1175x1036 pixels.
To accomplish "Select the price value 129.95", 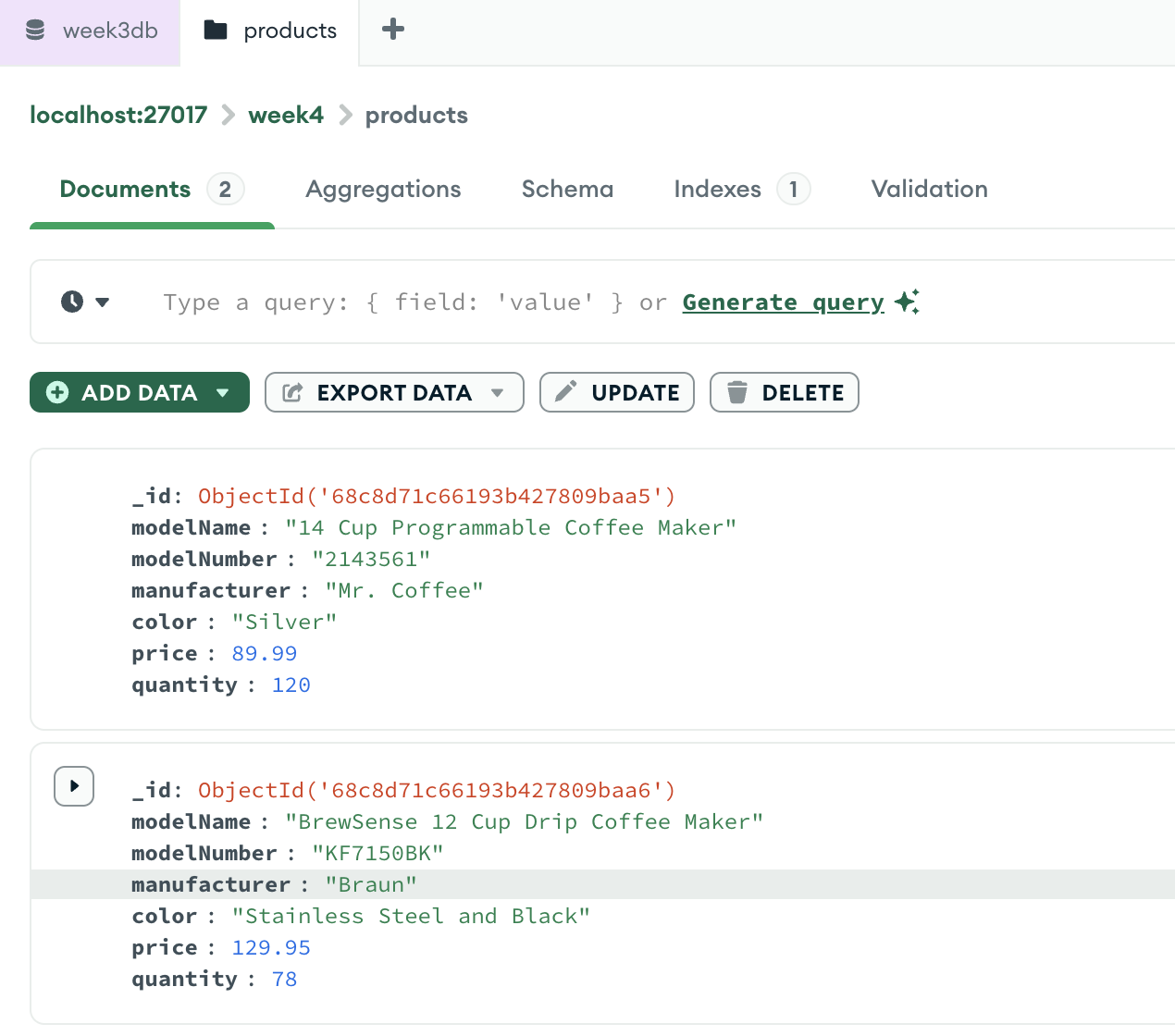I will pos(271,947).
